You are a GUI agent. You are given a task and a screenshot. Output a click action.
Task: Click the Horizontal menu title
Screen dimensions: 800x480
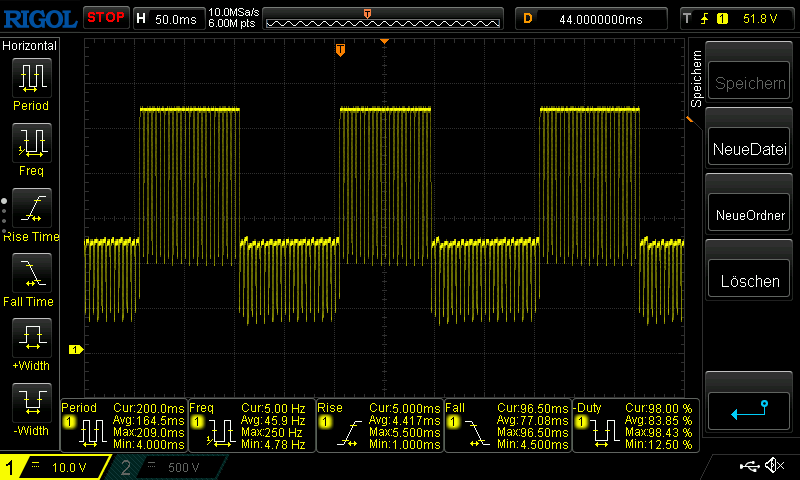pos(29,46)
